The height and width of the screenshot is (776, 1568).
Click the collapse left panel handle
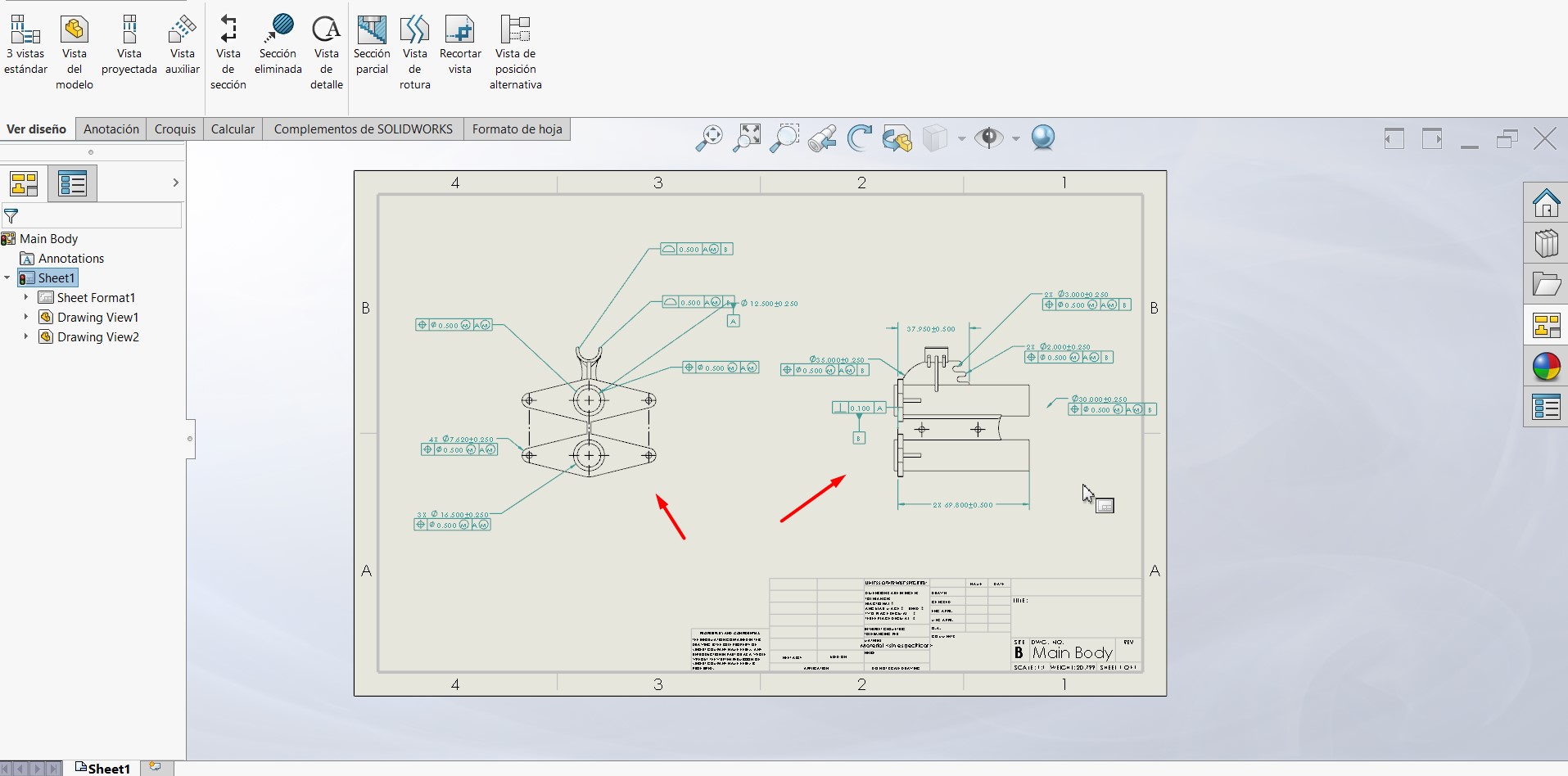pyautogui.click(x=190, y=439)
